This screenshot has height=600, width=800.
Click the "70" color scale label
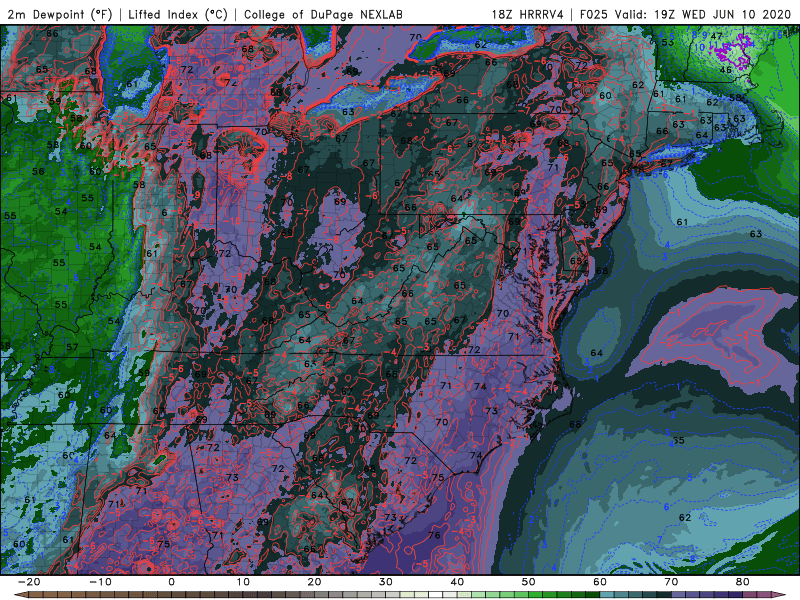click(x=671, y=582)
